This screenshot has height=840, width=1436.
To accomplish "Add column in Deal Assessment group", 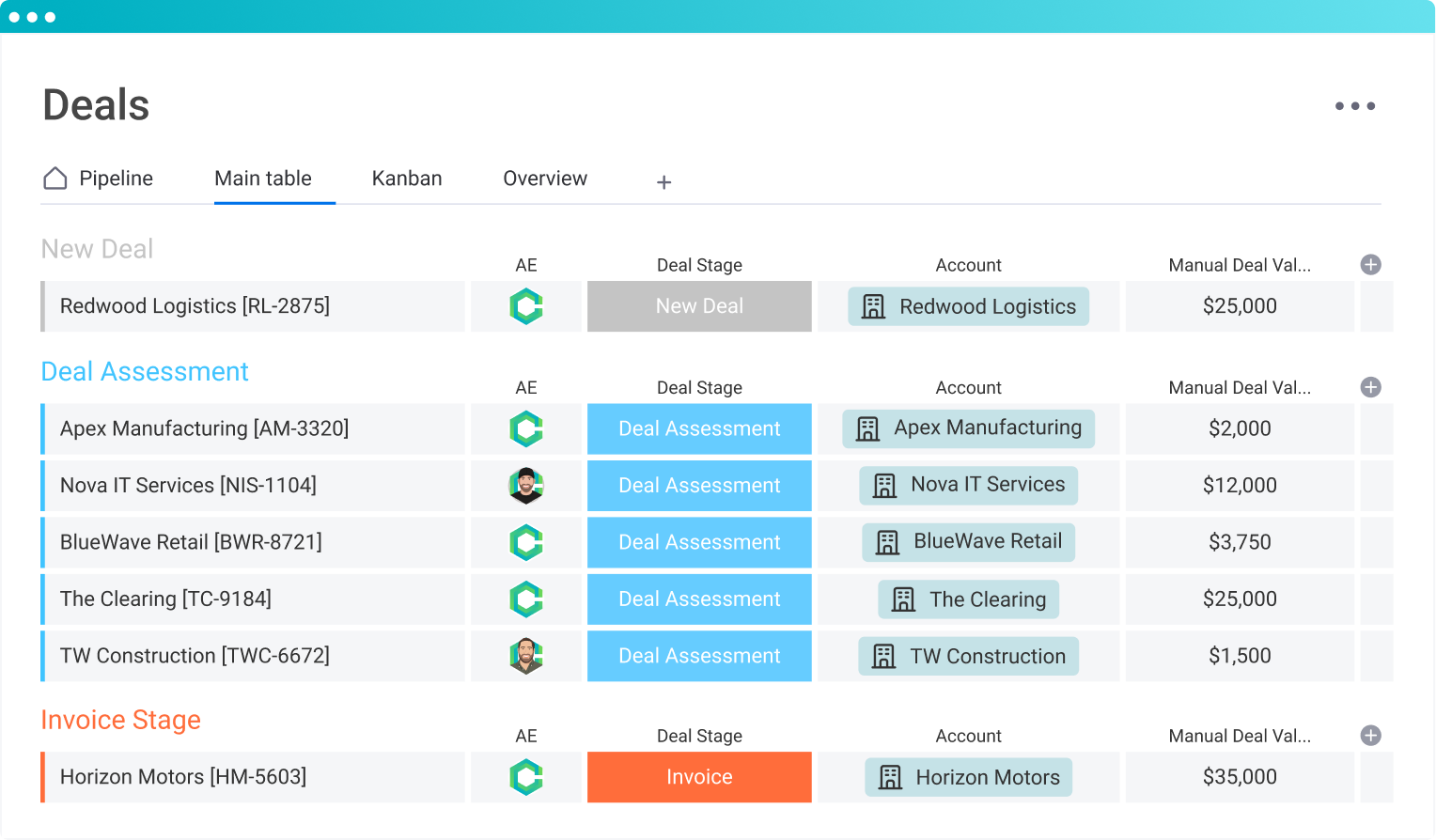I will tap(1370, 387).
